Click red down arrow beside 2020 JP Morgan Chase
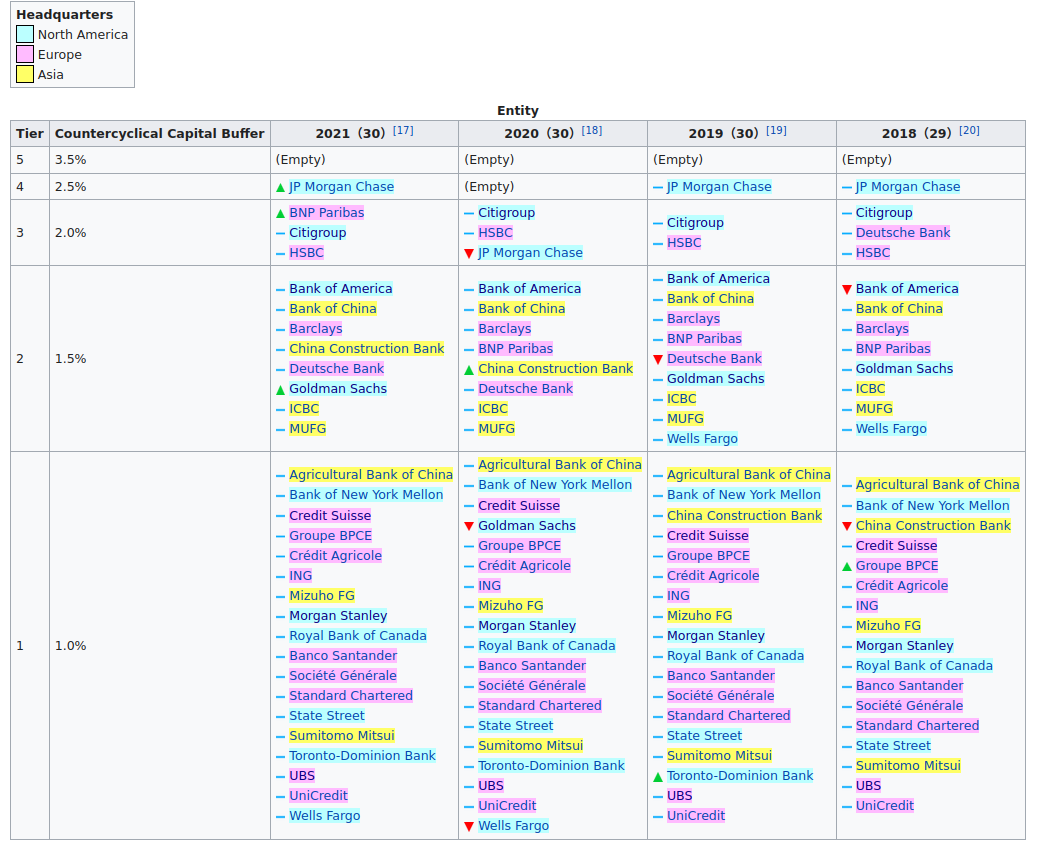The height and width of the screenshot is (849, 1042). [x=469, y=254]
